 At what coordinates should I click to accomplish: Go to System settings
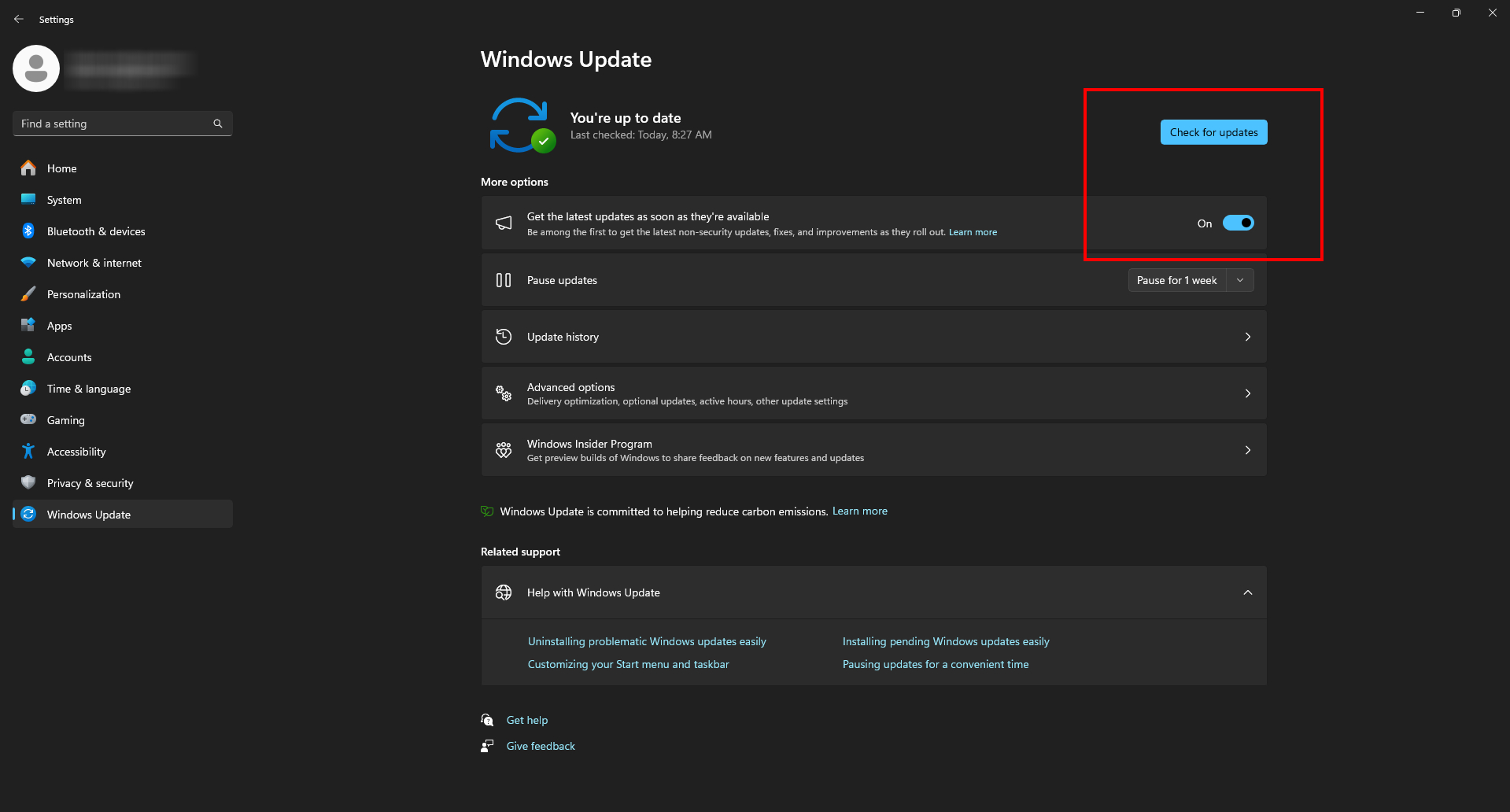point(123,200)
